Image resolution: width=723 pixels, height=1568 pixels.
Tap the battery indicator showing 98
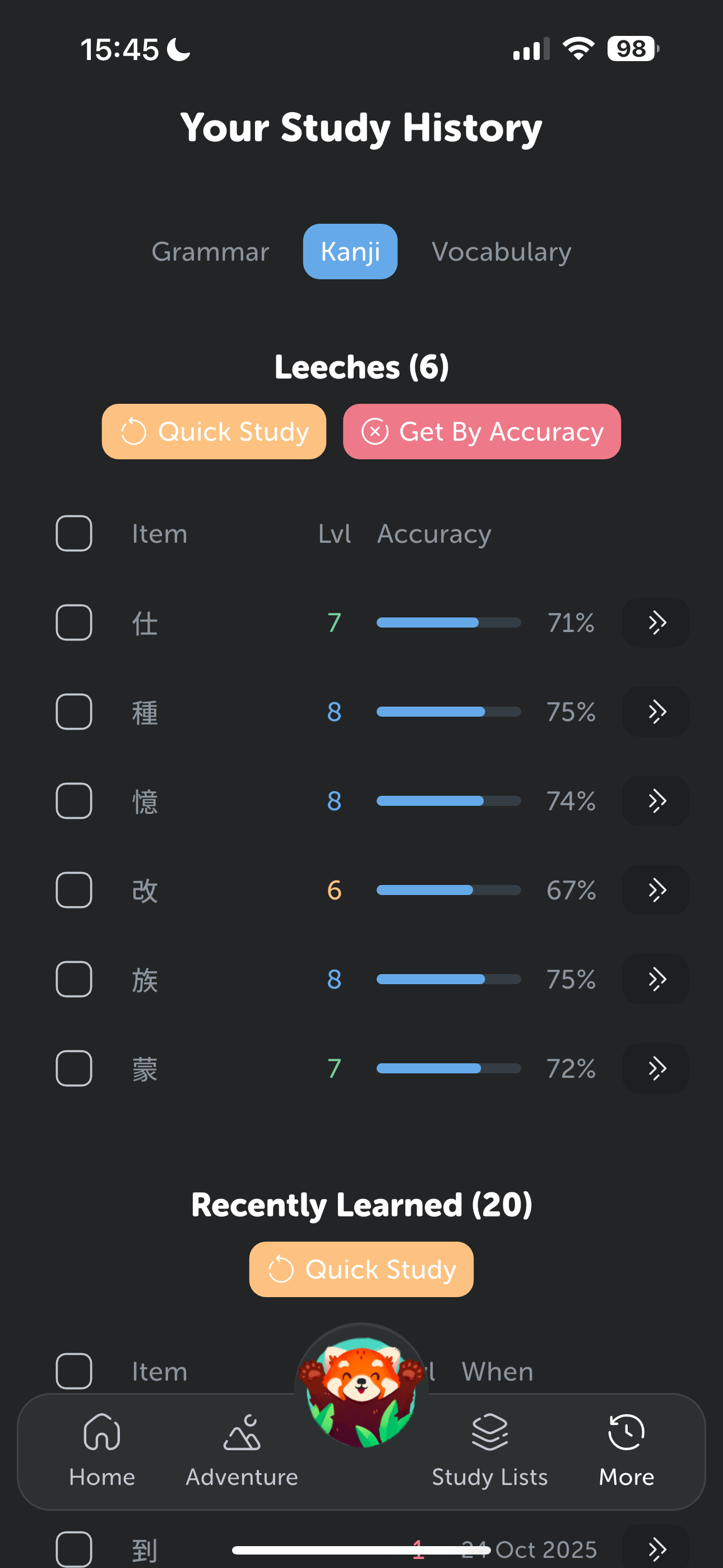tap(632, 49)
